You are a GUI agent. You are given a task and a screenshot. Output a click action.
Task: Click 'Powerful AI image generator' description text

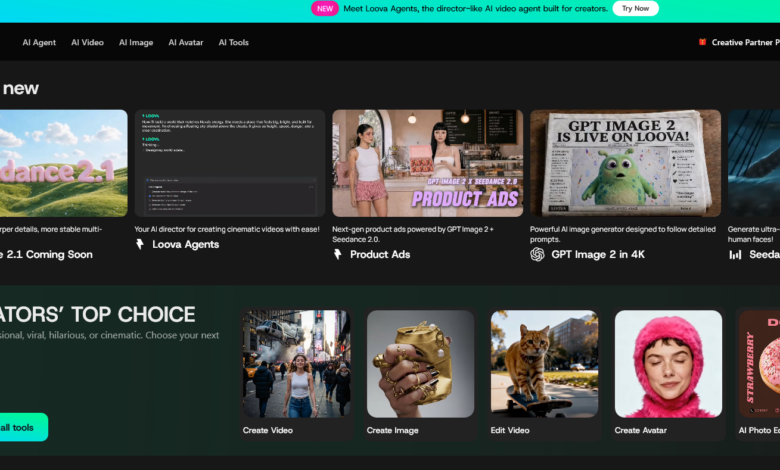tap(623, 234)
